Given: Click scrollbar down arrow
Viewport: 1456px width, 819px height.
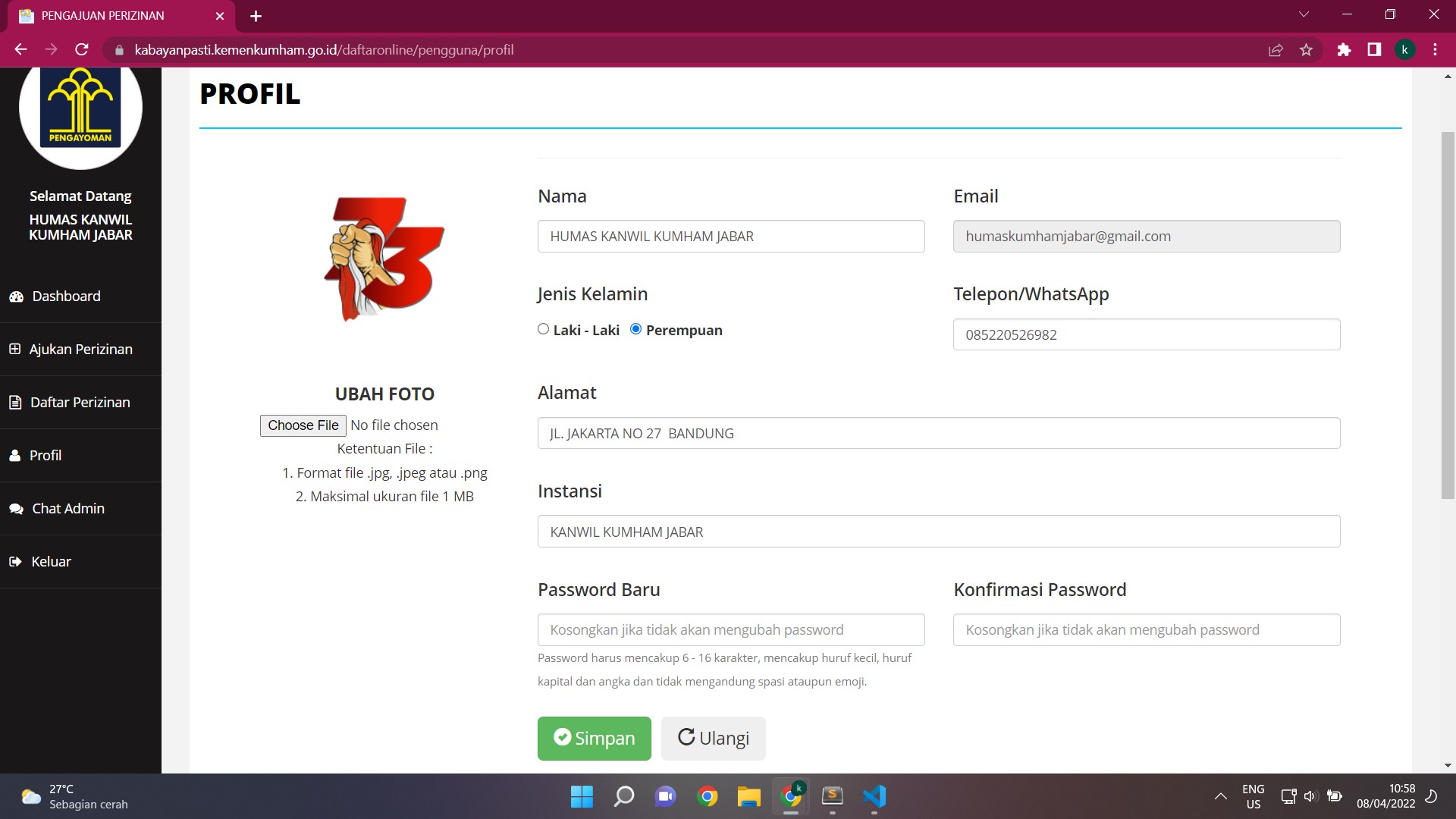Looking at the screenshot, I should pyautogui.click(x=1448, y=766).
